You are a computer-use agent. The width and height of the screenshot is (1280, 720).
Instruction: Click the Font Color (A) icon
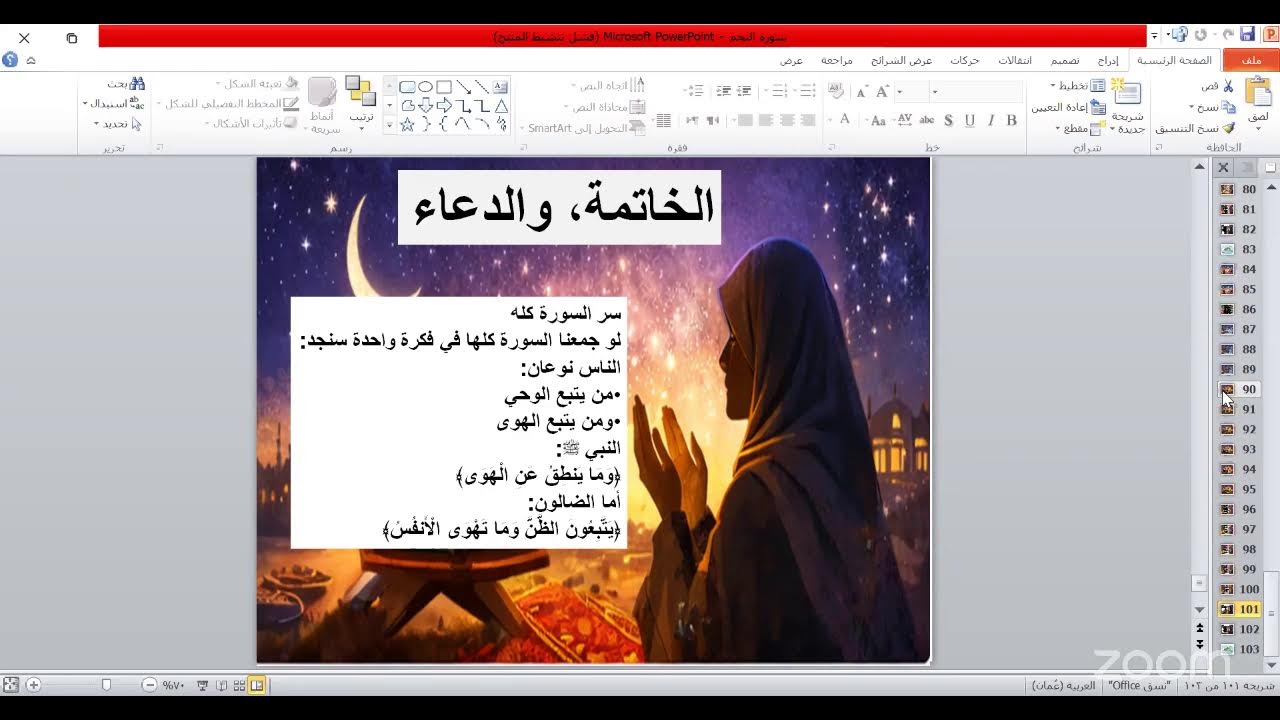(844, 120)
